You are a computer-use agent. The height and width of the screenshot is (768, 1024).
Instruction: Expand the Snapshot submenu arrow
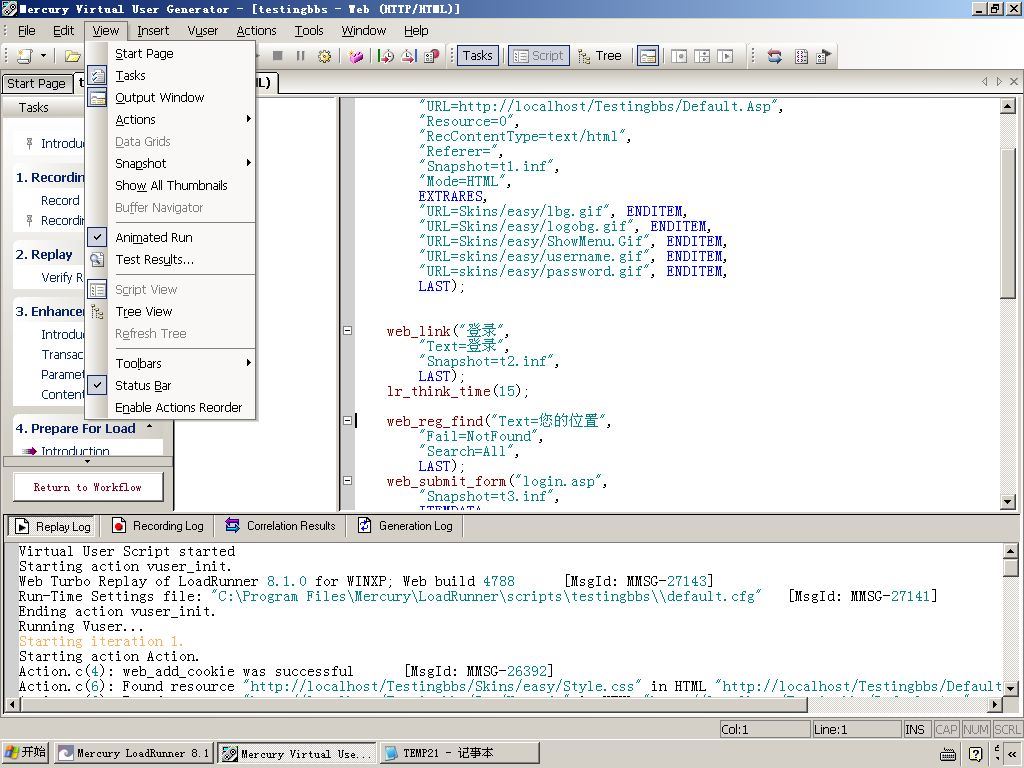(x=249, y=163)
